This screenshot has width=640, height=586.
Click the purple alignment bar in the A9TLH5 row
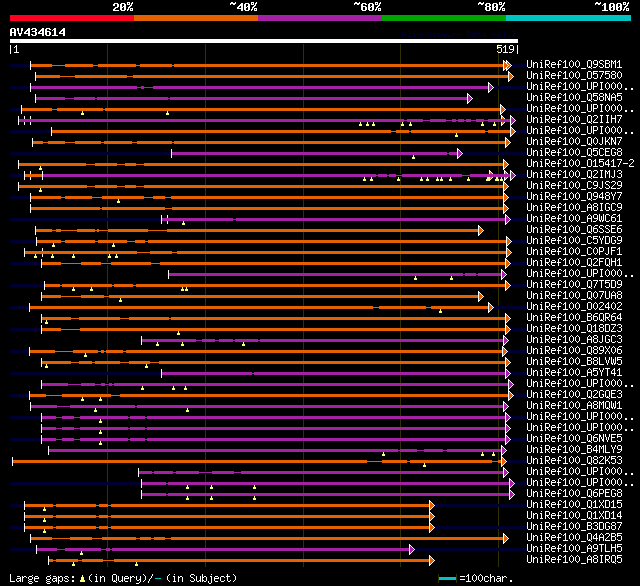(223, 550)
